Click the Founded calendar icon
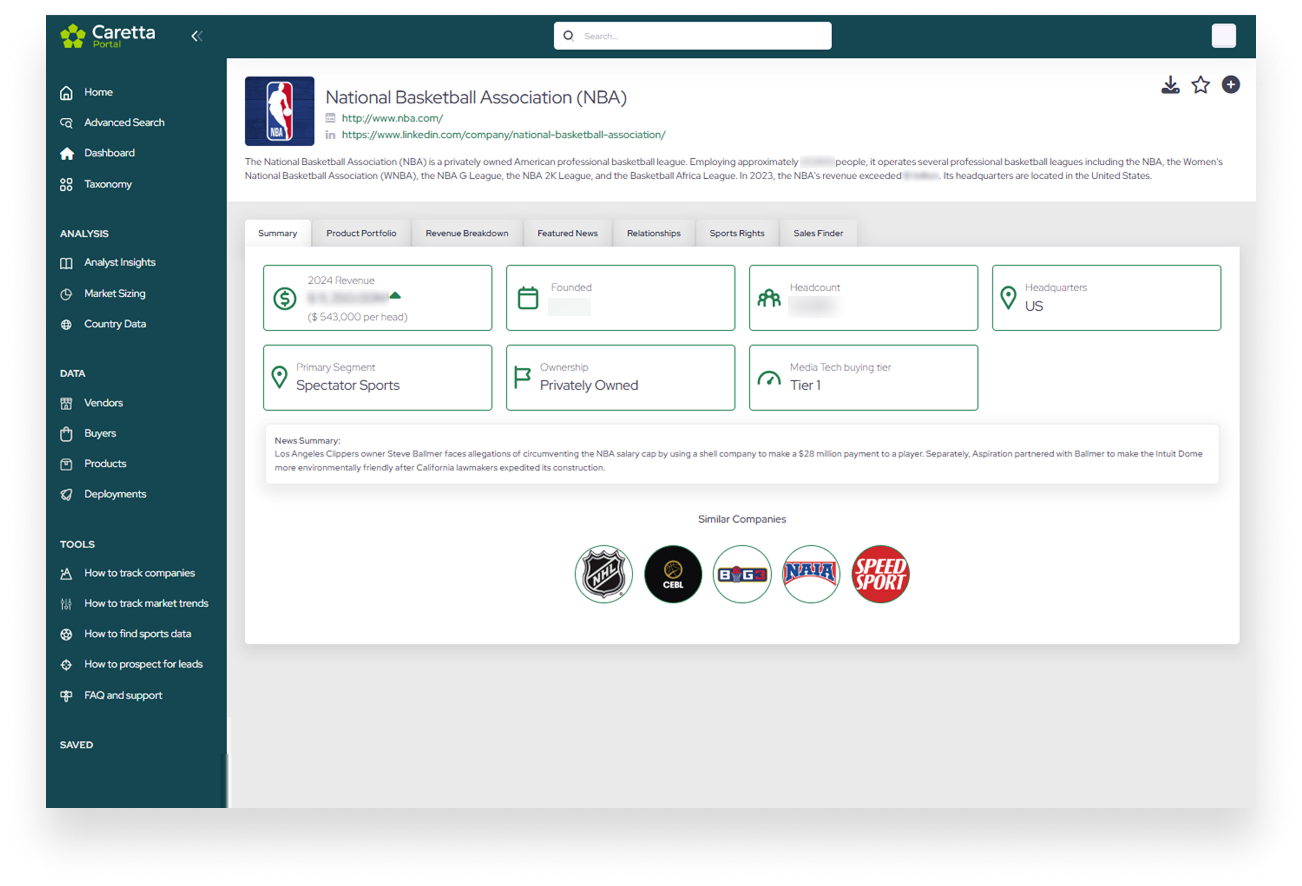 528,298
